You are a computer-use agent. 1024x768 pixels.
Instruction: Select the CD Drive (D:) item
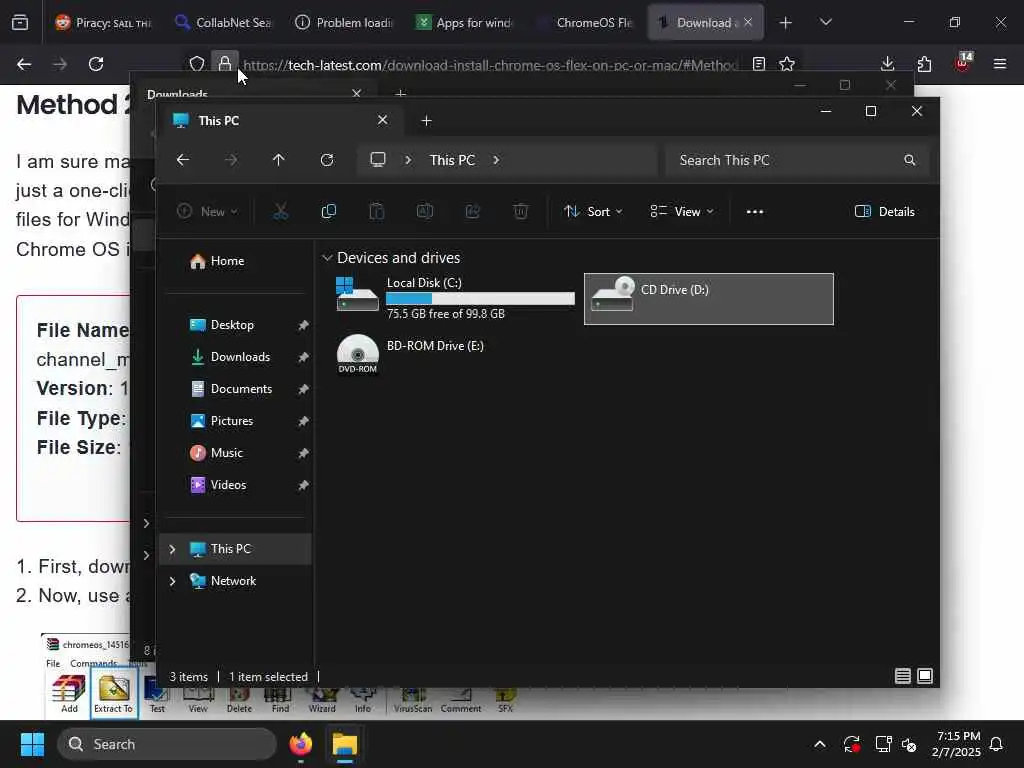coord(709,298)
